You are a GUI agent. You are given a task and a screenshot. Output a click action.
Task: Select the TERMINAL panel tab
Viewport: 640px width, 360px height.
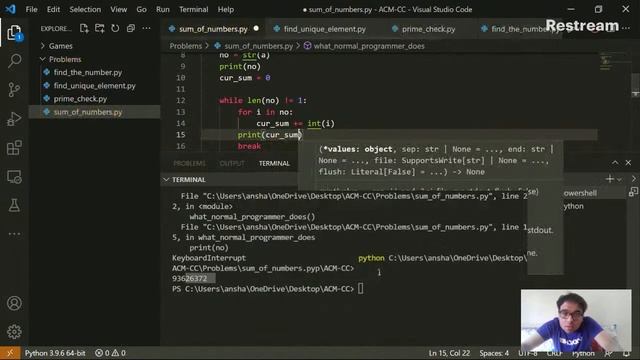(274, 163)
